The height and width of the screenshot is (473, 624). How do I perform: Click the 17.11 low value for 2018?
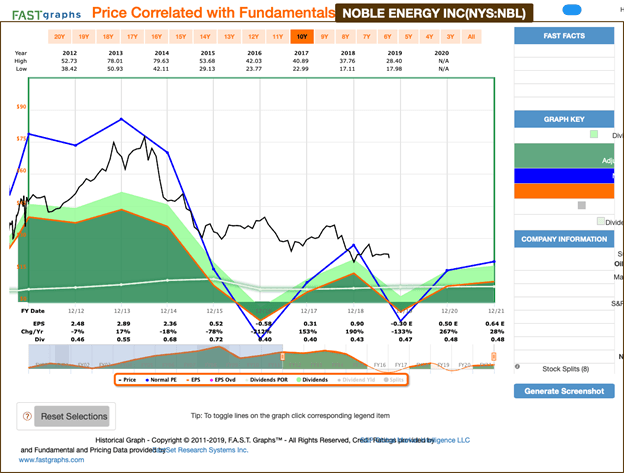click(347, 69)
